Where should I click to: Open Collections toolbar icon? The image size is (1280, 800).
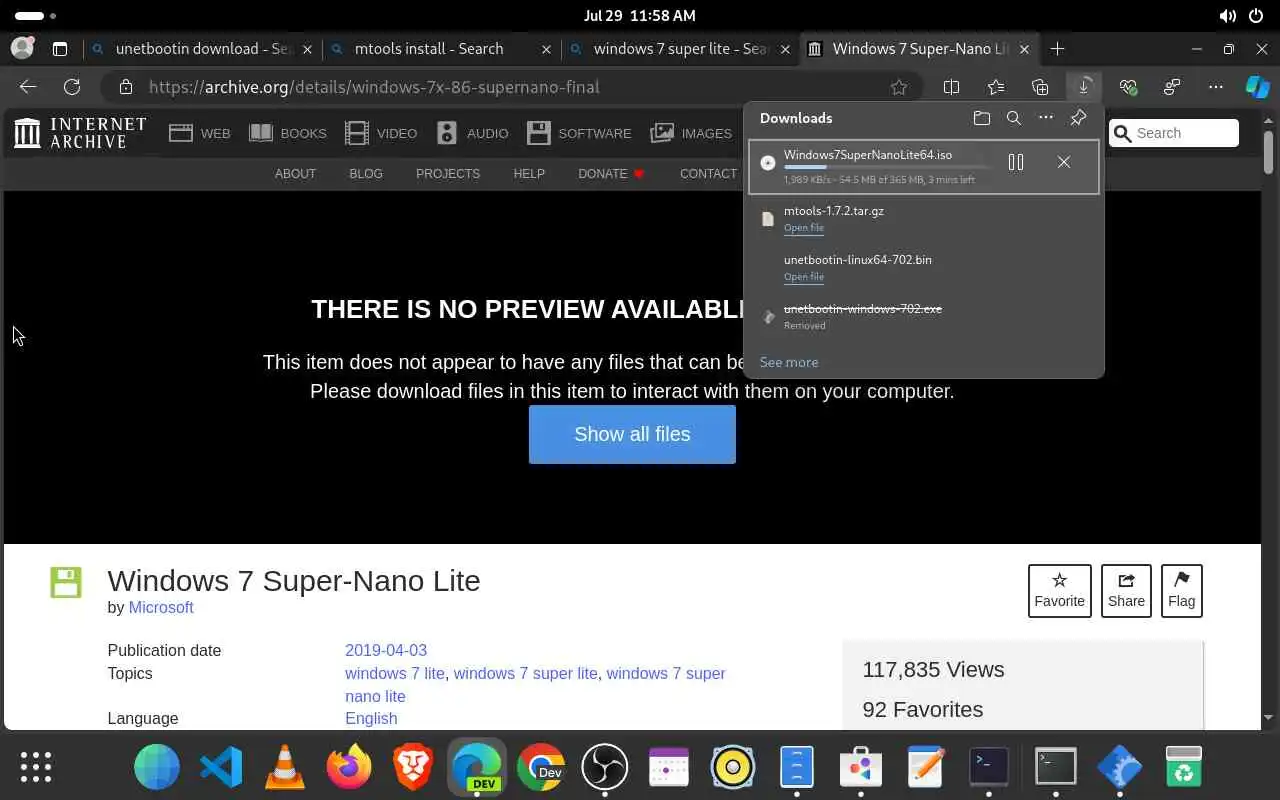1040,87
